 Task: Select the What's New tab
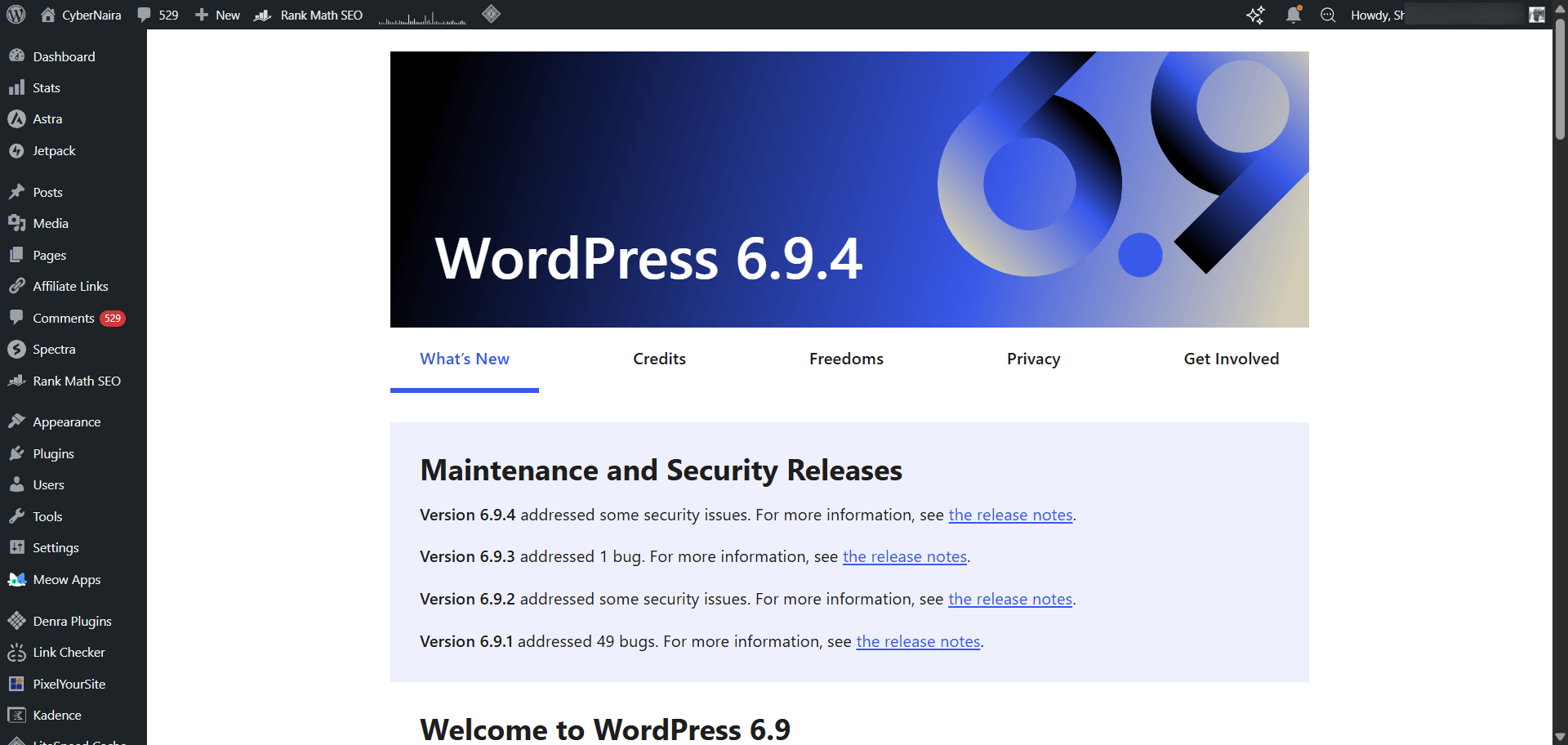coord(465,359)
